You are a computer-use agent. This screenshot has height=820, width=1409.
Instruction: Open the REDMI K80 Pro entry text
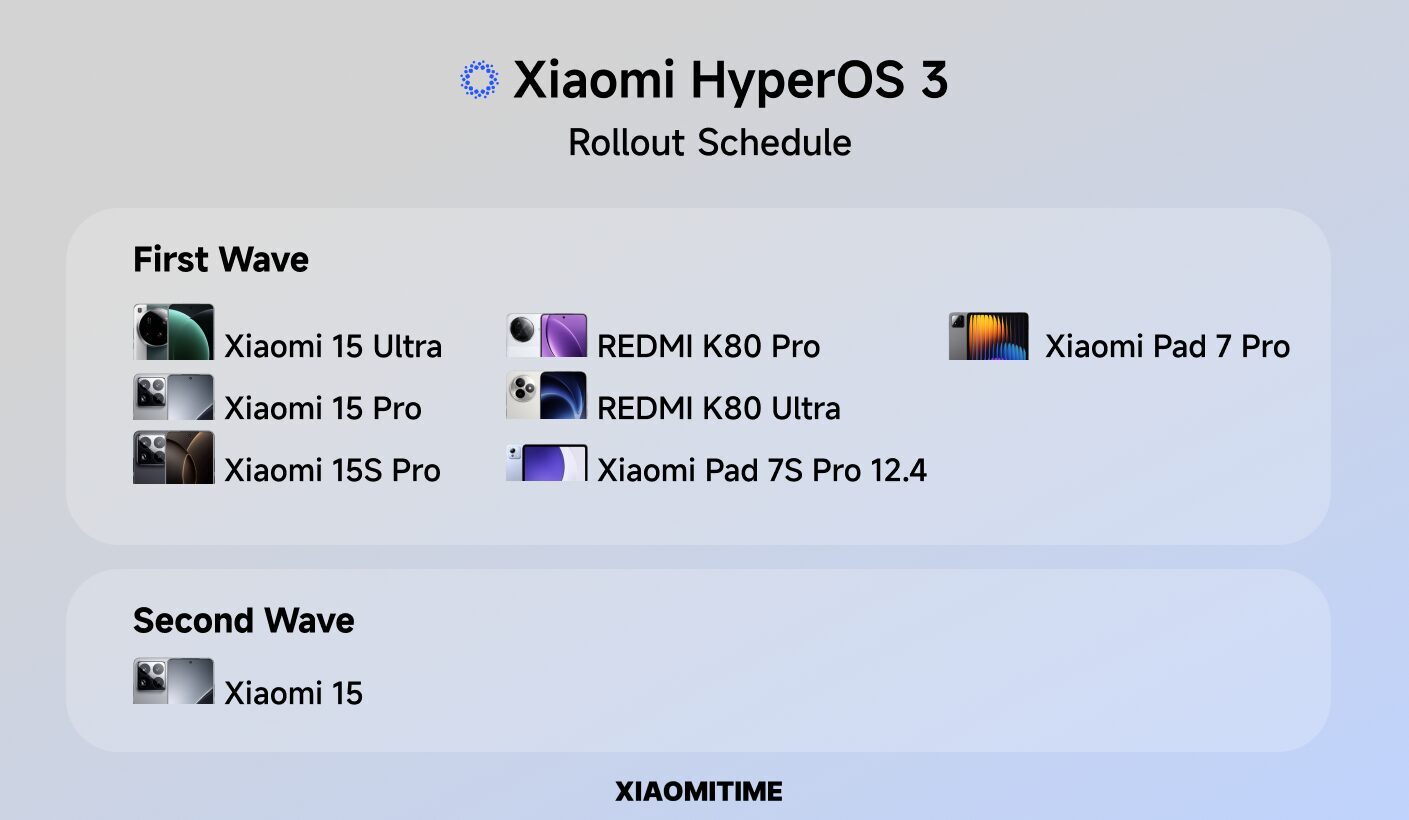coord(708,346)
